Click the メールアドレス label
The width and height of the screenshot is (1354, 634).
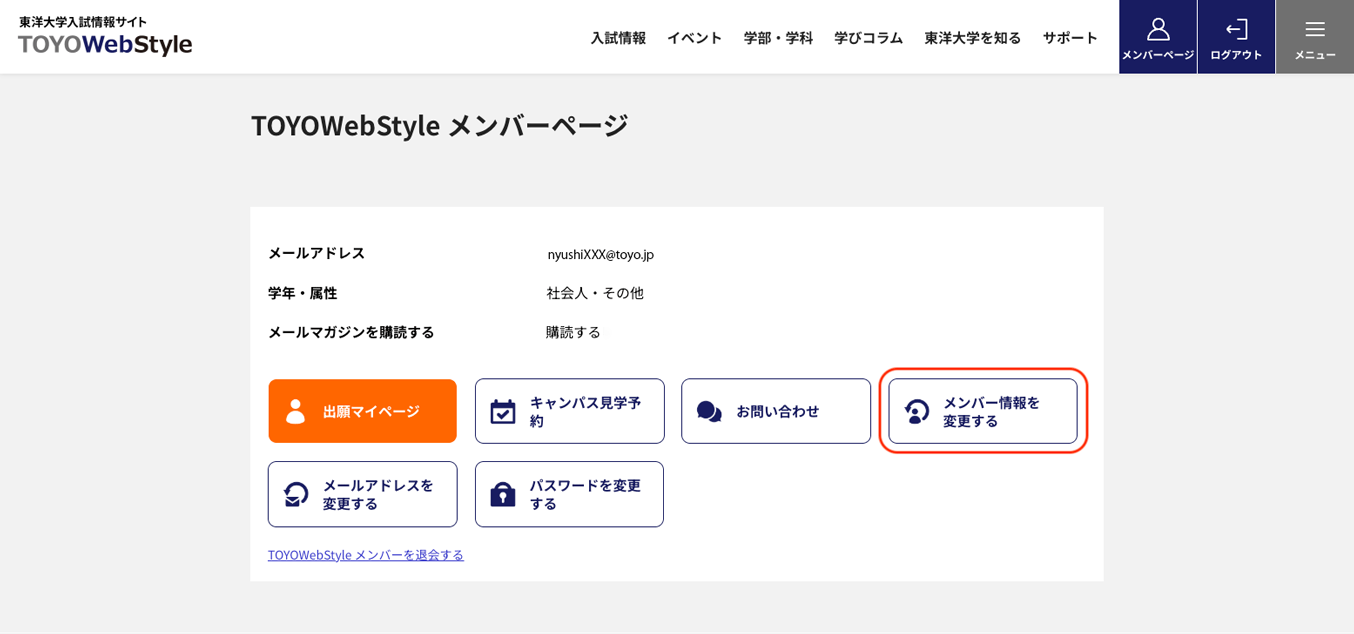pyautogui.click(x=316, y=253)
